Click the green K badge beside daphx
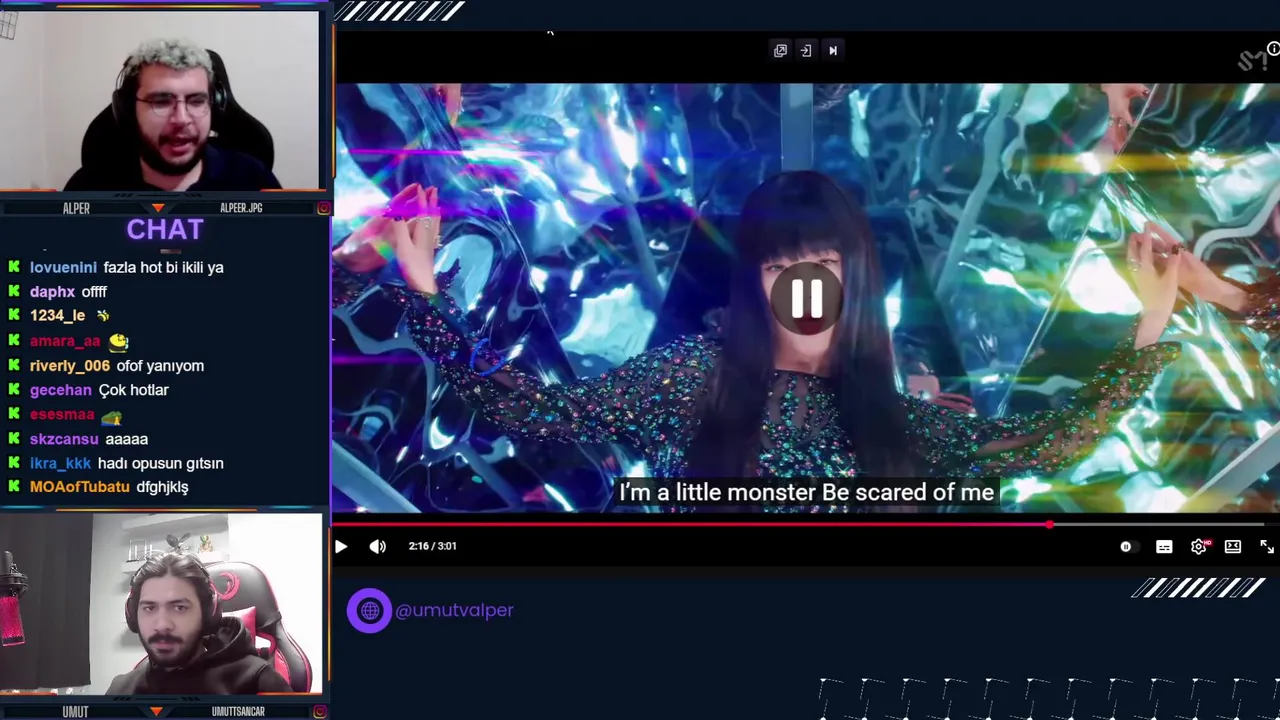 coord(14,291)
